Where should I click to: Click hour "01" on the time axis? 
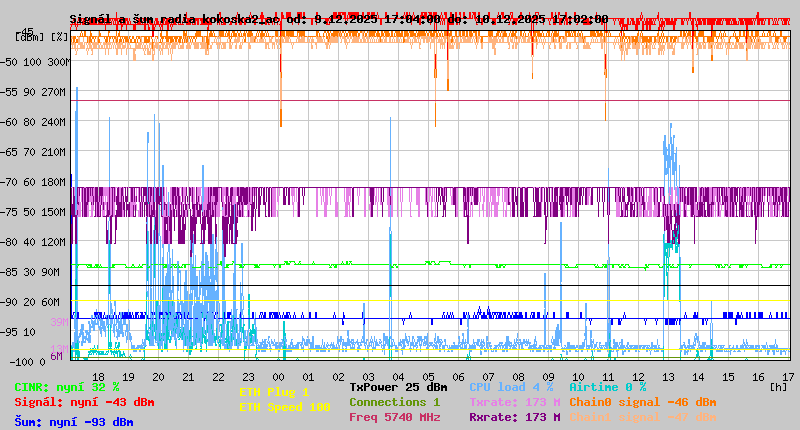pos(308,377)
